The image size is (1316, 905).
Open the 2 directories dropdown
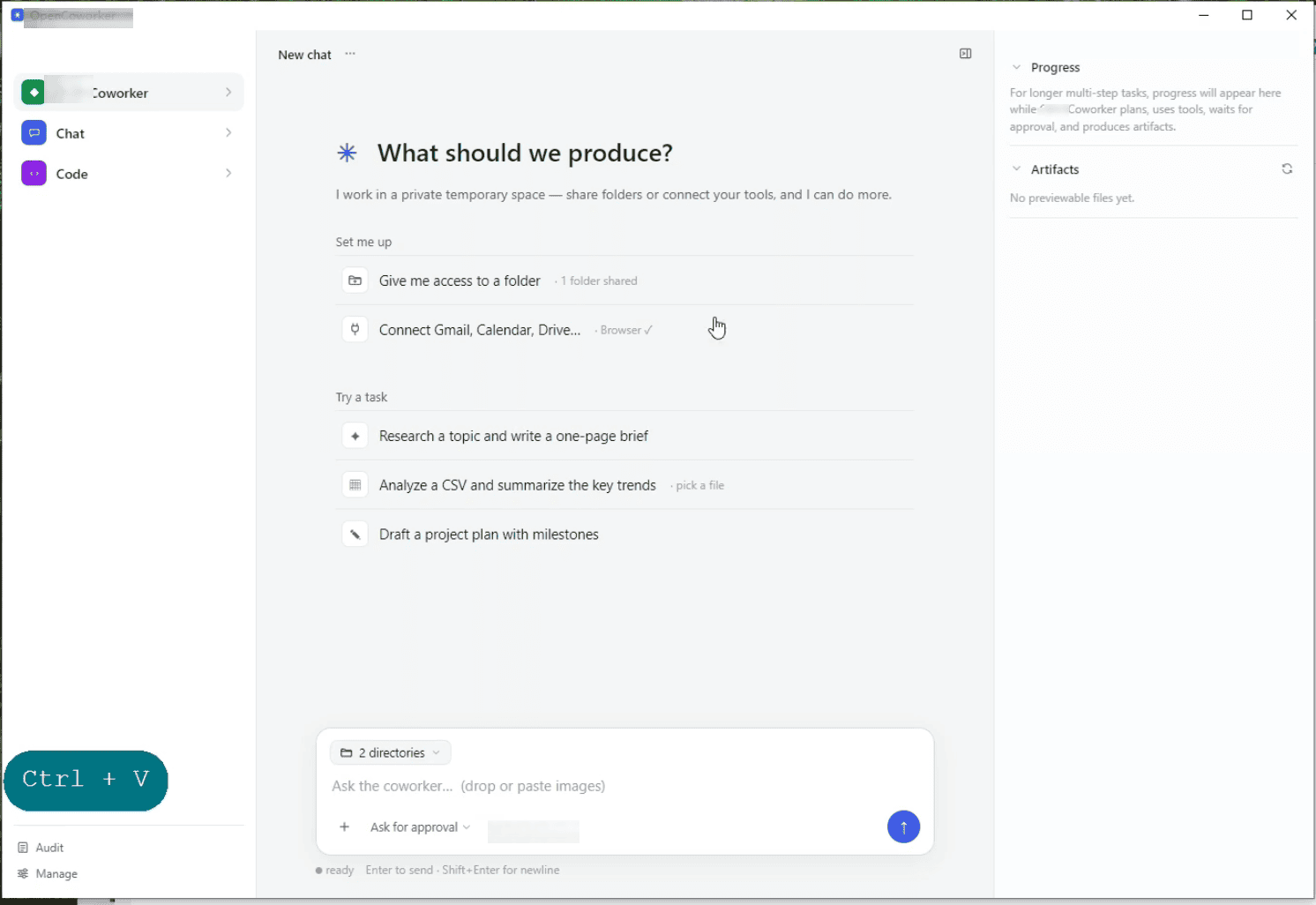click(x=391, y=752)
